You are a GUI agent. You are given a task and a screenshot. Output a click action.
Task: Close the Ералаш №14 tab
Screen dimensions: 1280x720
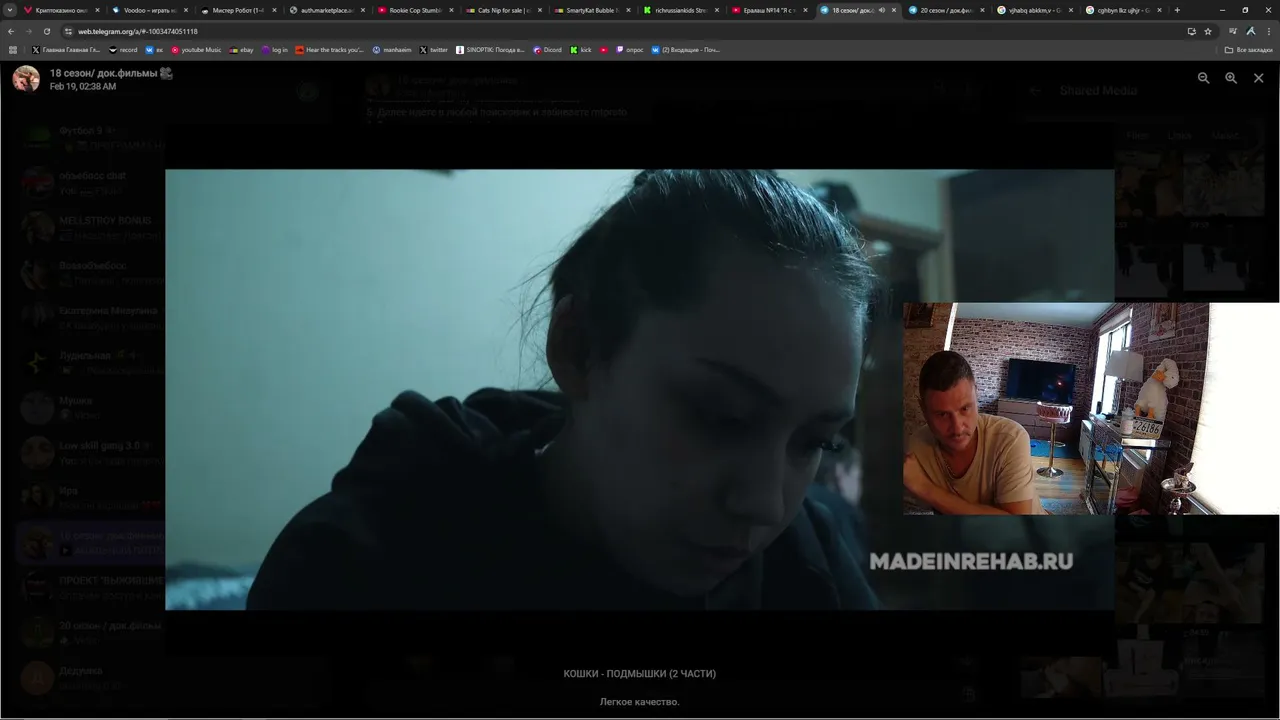(805, 10)
